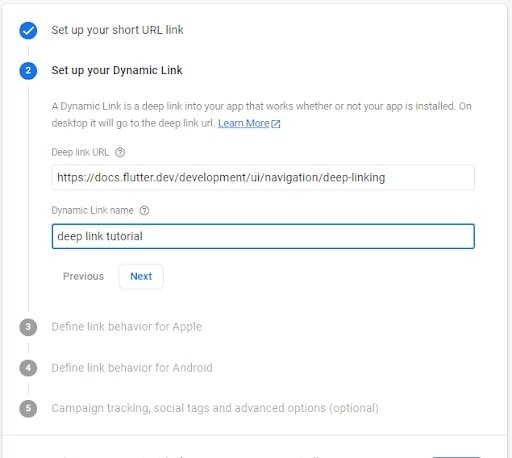Focus the Deep link URL input field
This screenshot has height=458, width=512.
click(263, 178)
